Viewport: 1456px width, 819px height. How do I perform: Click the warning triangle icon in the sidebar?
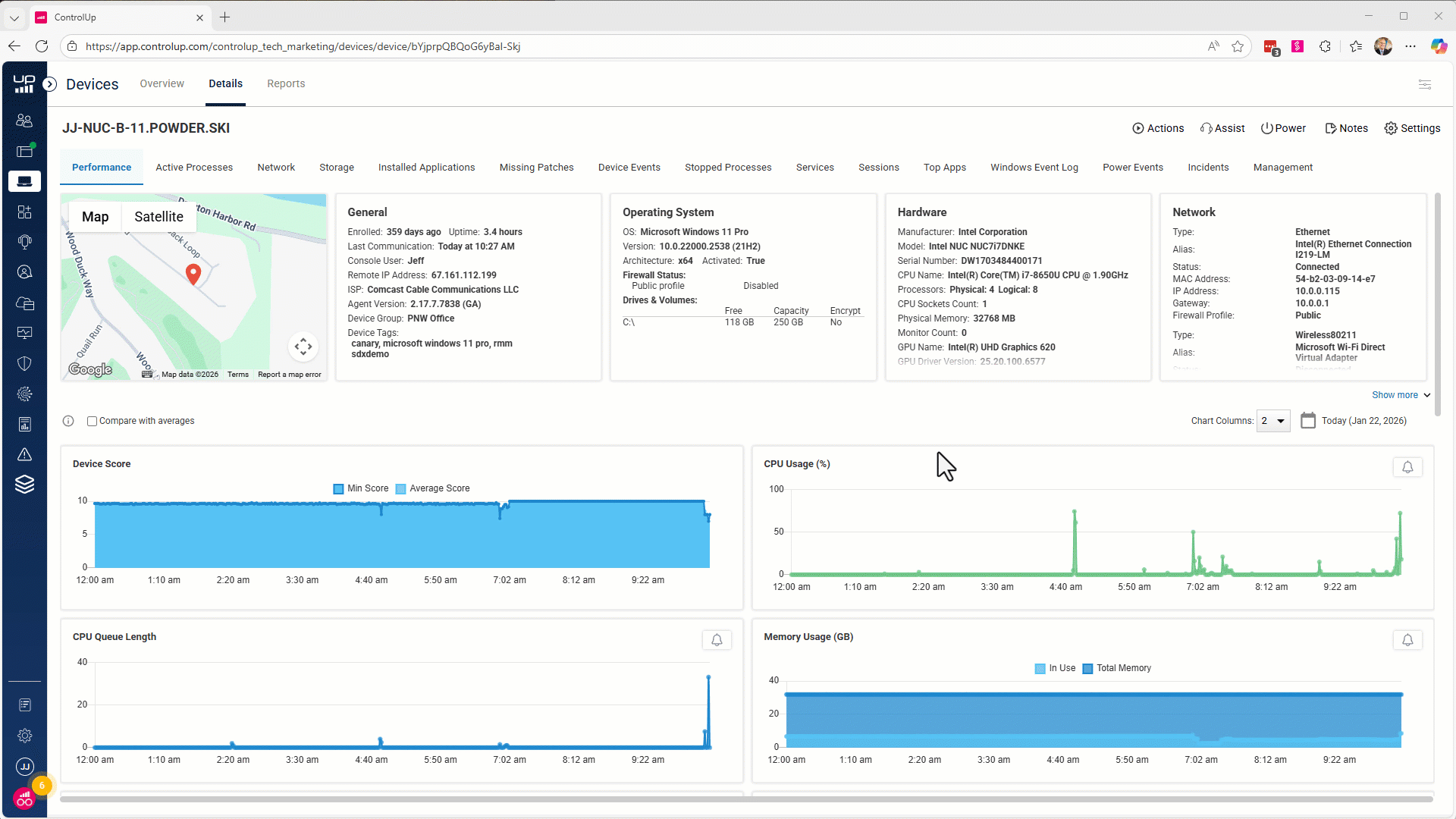[24, 454]
